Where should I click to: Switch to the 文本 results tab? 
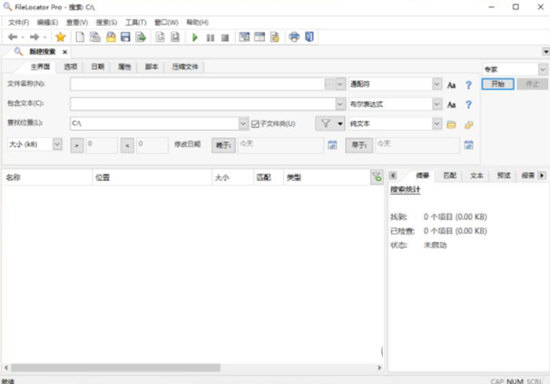(476, 175)
